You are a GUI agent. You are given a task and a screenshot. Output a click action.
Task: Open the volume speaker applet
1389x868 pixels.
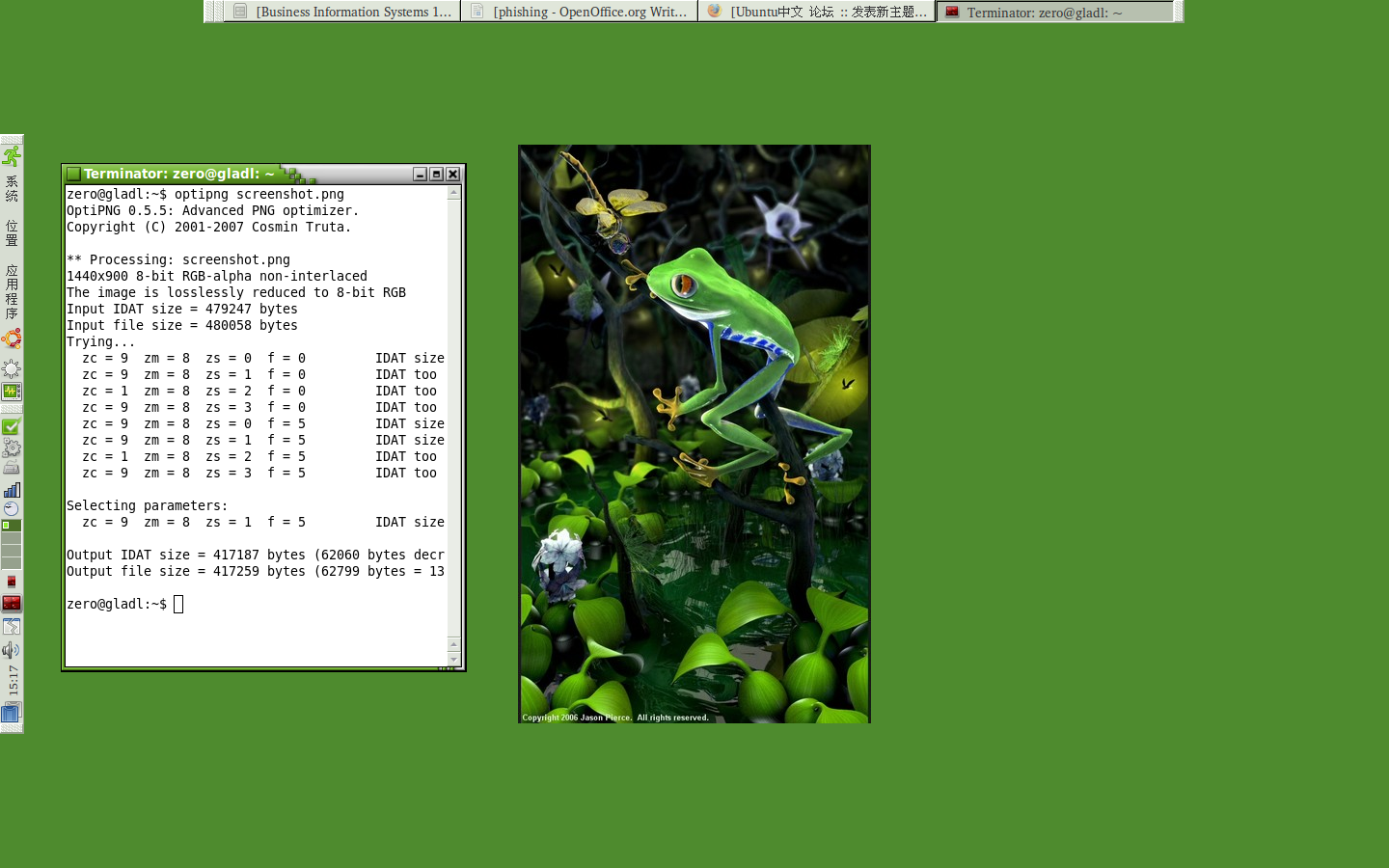pos(12,650)
